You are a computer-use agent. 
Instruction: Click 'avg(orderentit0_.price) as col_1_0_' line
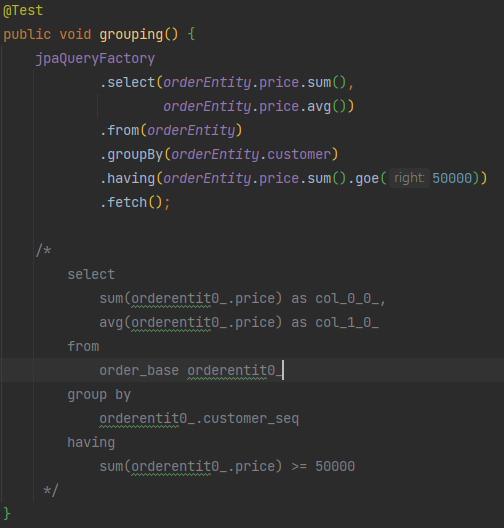click(239, 323)
